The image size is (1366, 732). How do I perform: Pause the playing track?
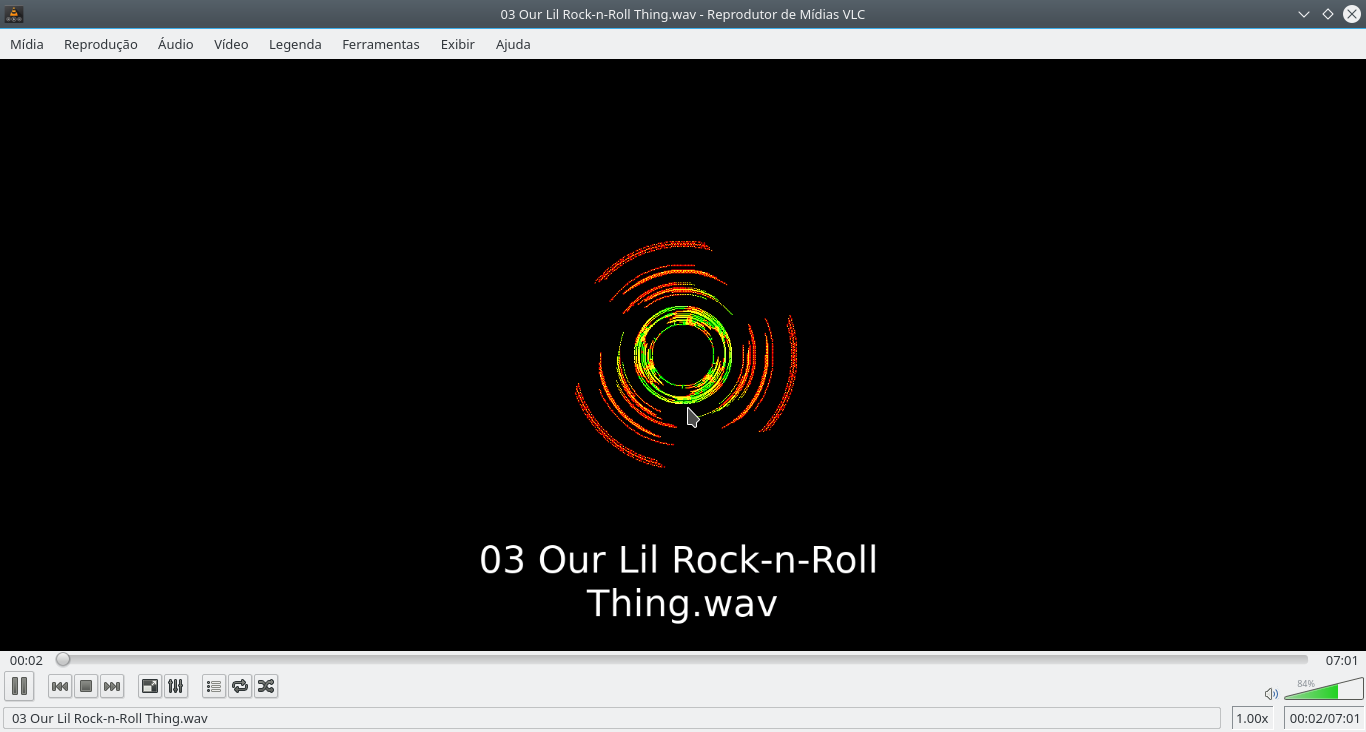19,686
